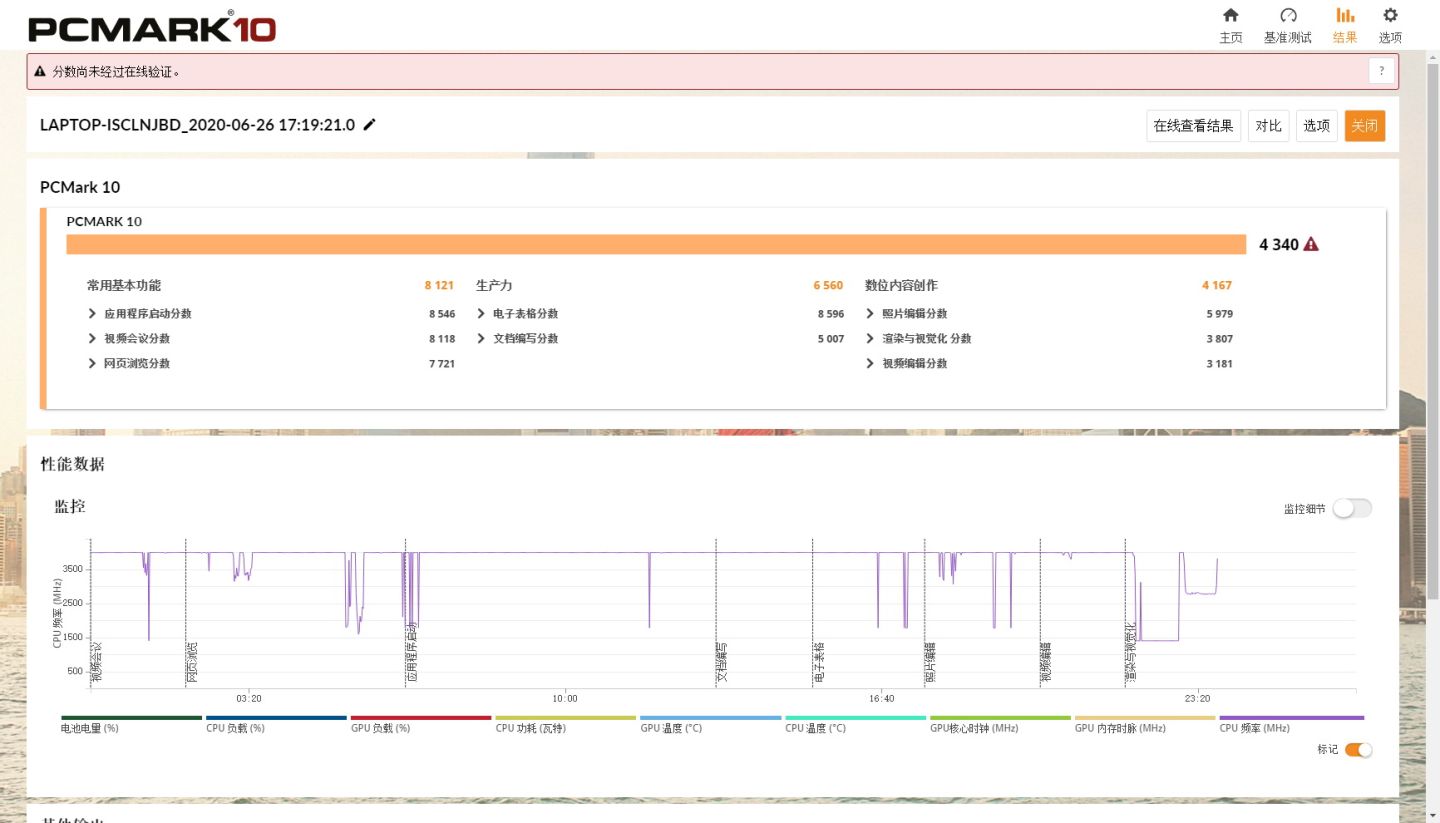Click the question mark help button
Image resolution: width=1440 pixels, height=823 pixels.
click(x=1381, y=71)
